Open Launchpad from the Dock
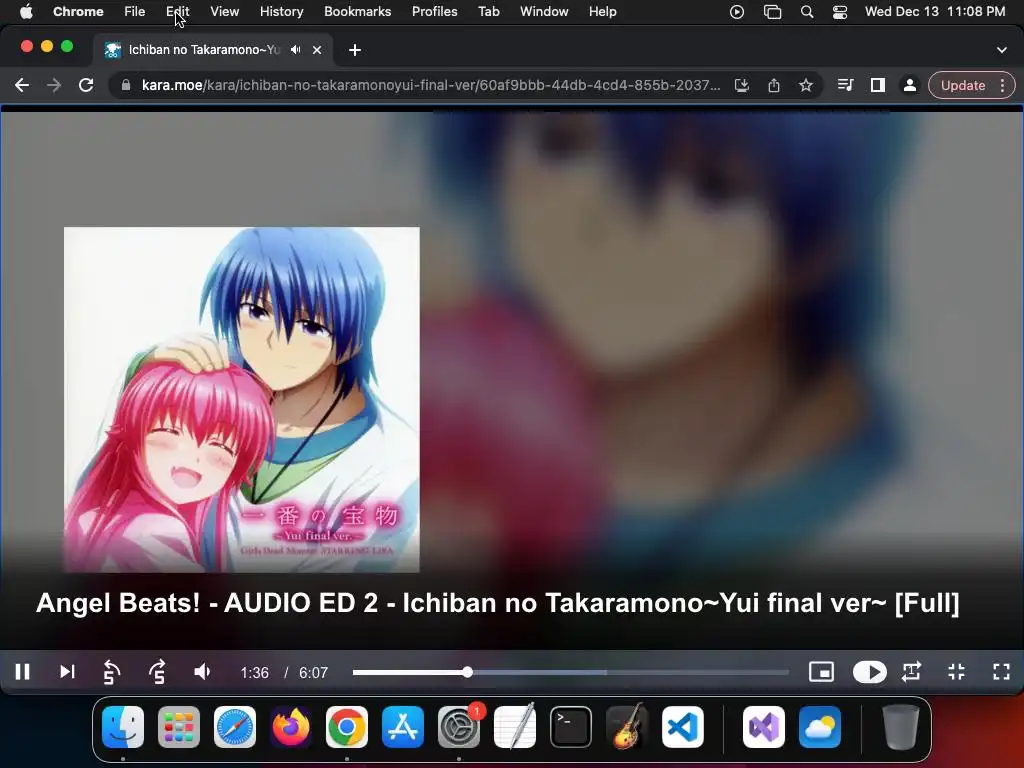1024x768 pixels. click(179, 727)
